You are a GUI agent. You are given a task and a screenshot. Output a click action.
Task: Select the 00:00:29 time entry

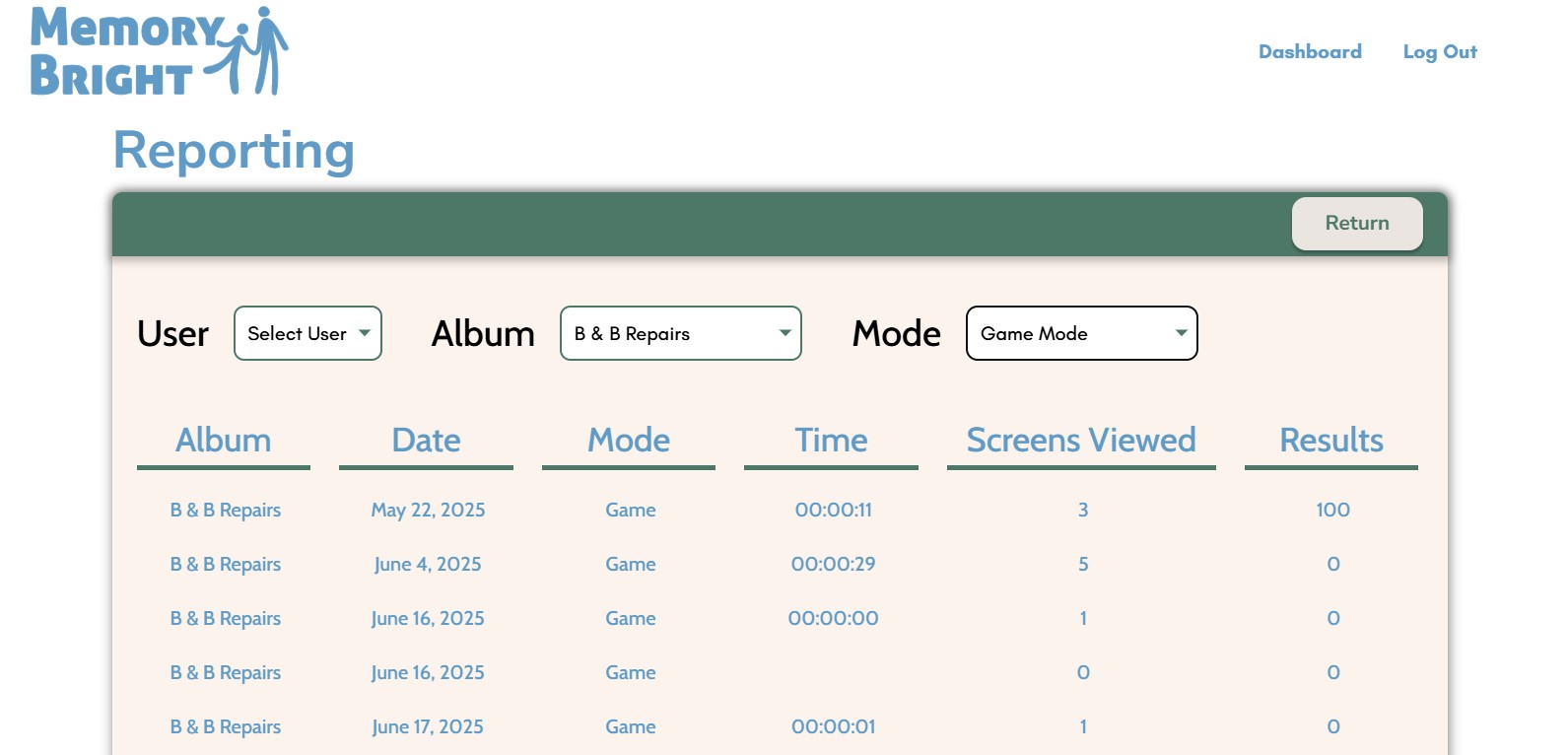[x=833, y=564]
